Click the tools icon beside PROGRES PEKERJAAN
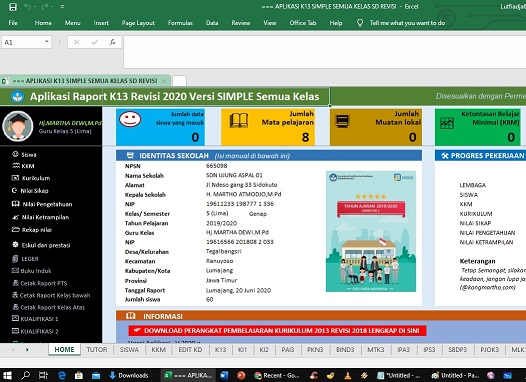Viewport: 526px width, 382px height. point(445,155)
